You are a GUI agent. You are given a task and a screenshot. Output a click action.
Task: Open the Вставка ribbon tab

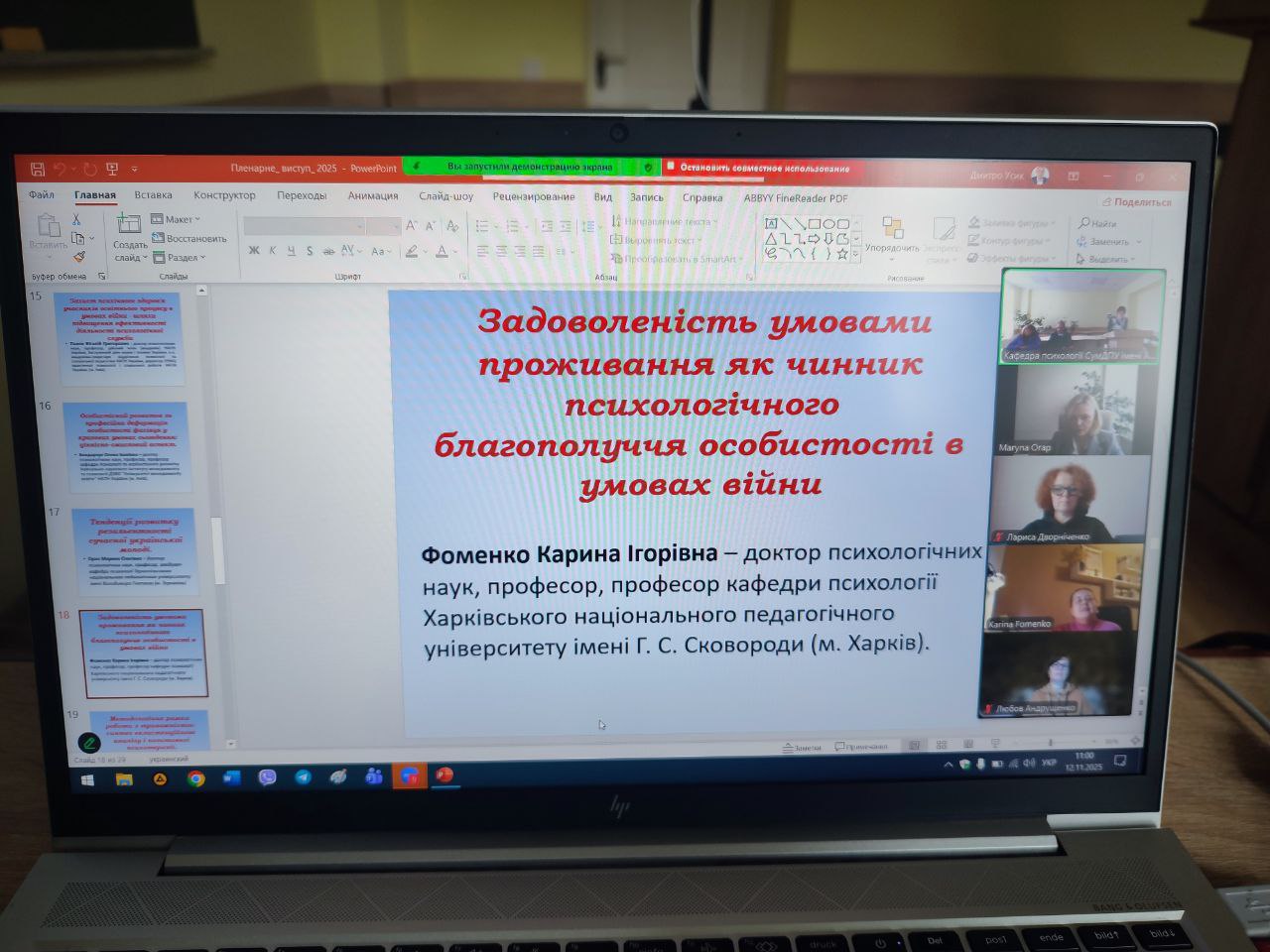tap(153, 195)
